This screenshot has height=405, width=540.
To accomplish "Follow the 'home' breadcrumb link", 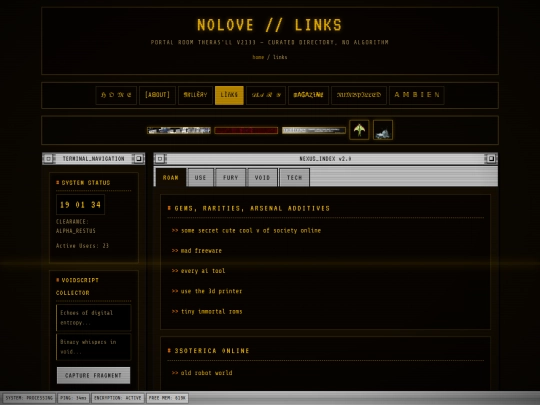I will (258, 57).
